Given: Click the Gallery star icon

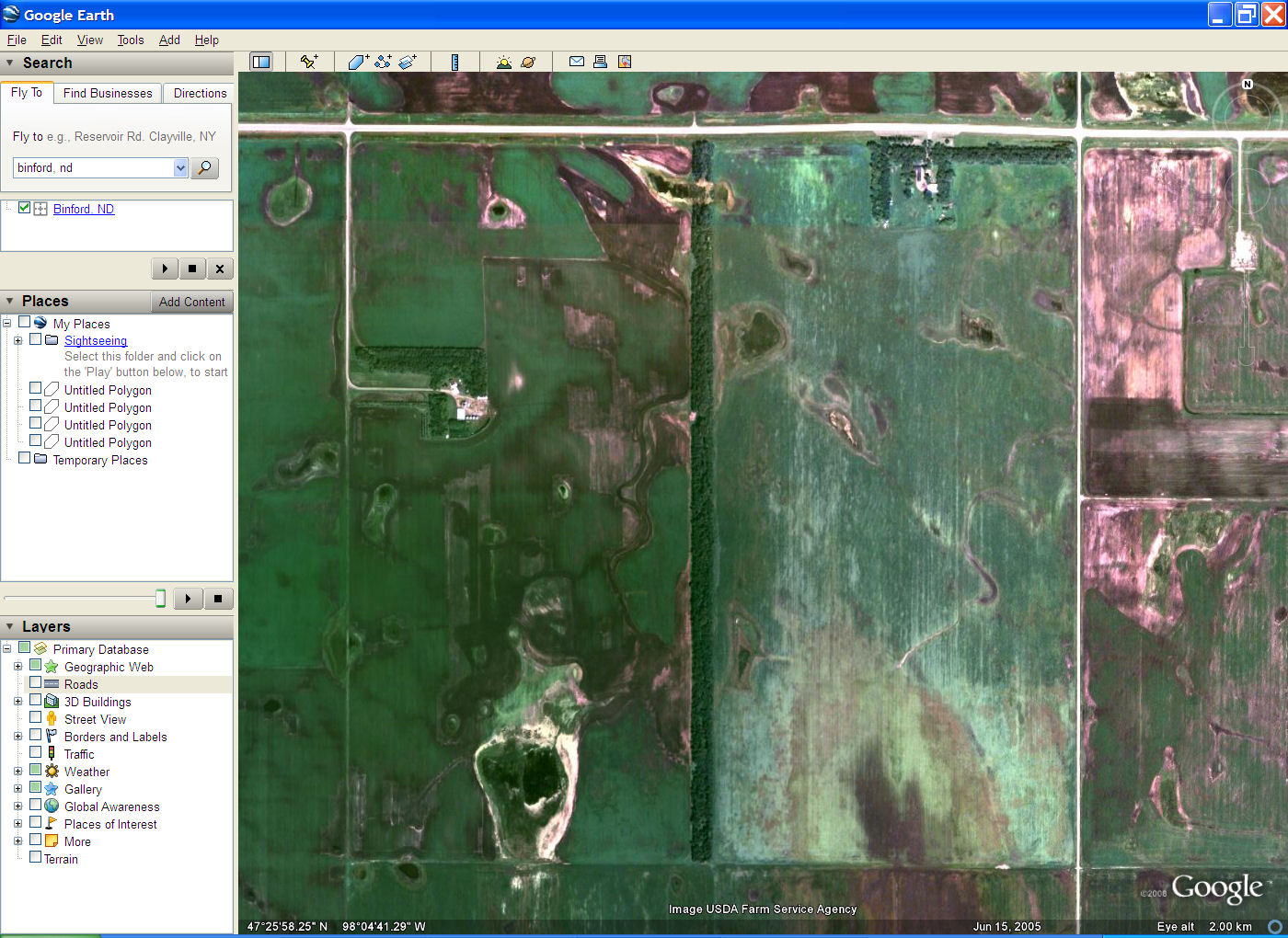Looking at the screenshot, I should click(52, 789).
